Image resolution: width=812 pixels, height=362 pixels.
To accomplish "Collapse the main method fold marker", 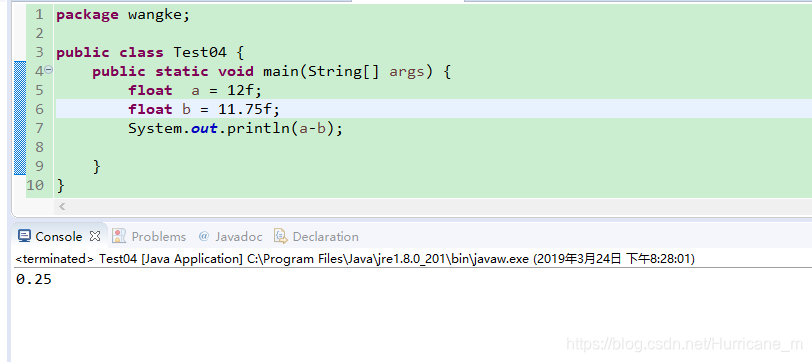I will (x=49, y=69).
